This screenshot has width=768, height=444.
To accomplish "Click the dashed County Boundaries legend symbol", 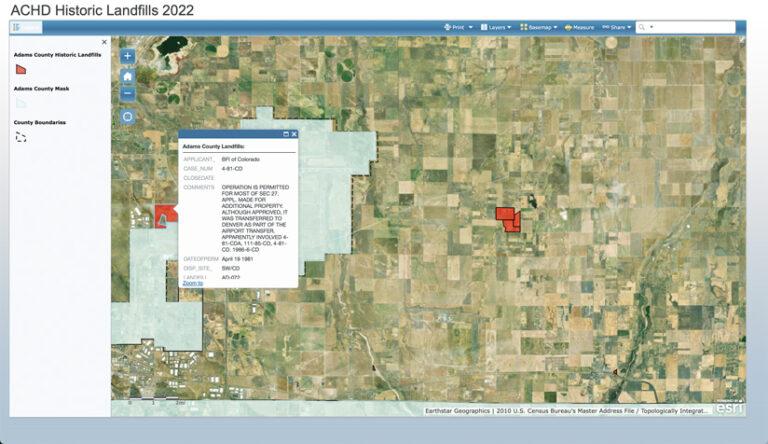I will pos(21,137).
